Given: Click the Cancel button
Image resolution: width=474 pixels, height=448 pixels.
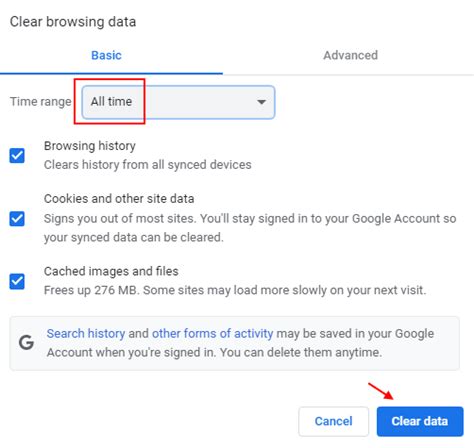Looking at the screenshot, I should coord(333,421).
